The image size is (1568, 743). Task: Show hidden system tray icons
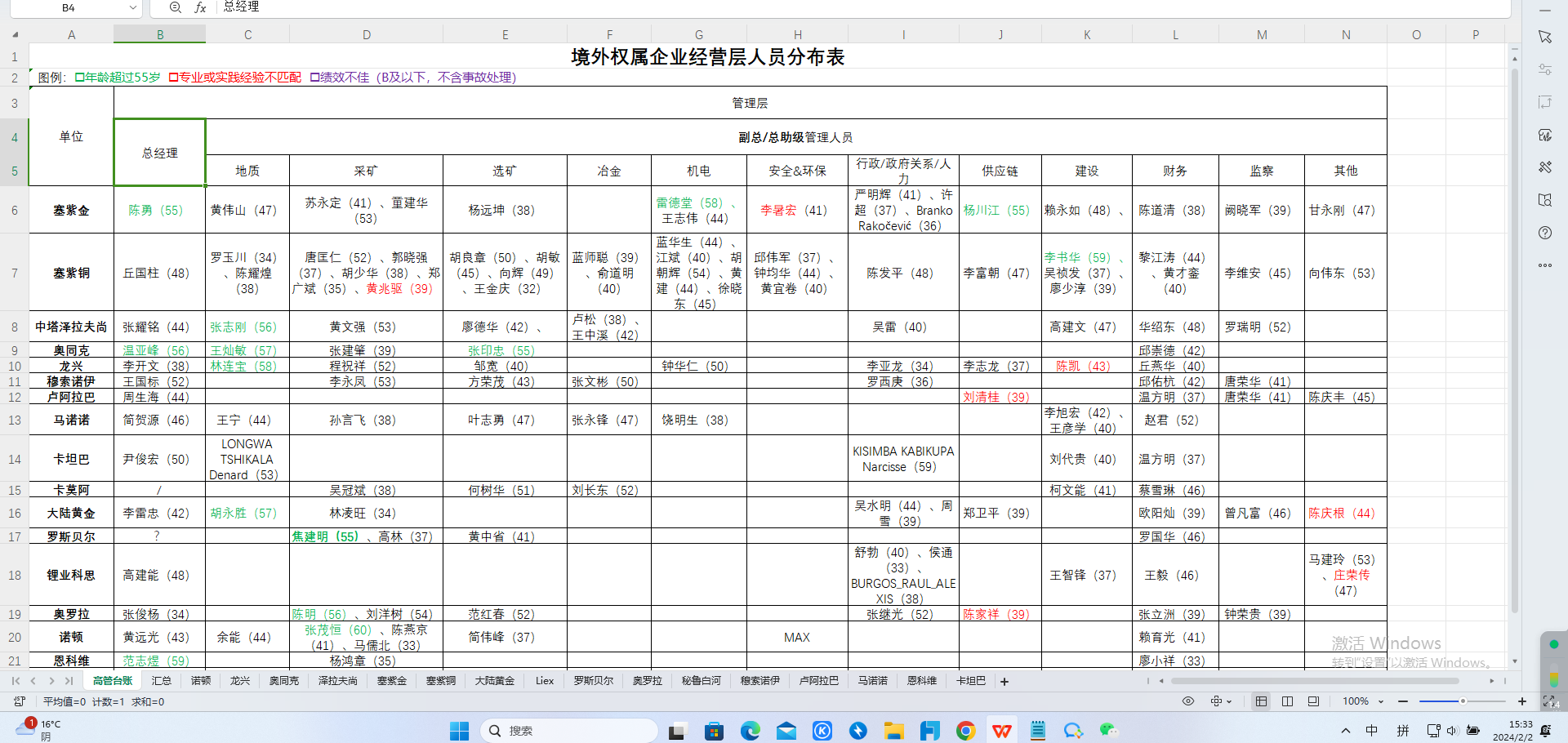pos(1346,731)
